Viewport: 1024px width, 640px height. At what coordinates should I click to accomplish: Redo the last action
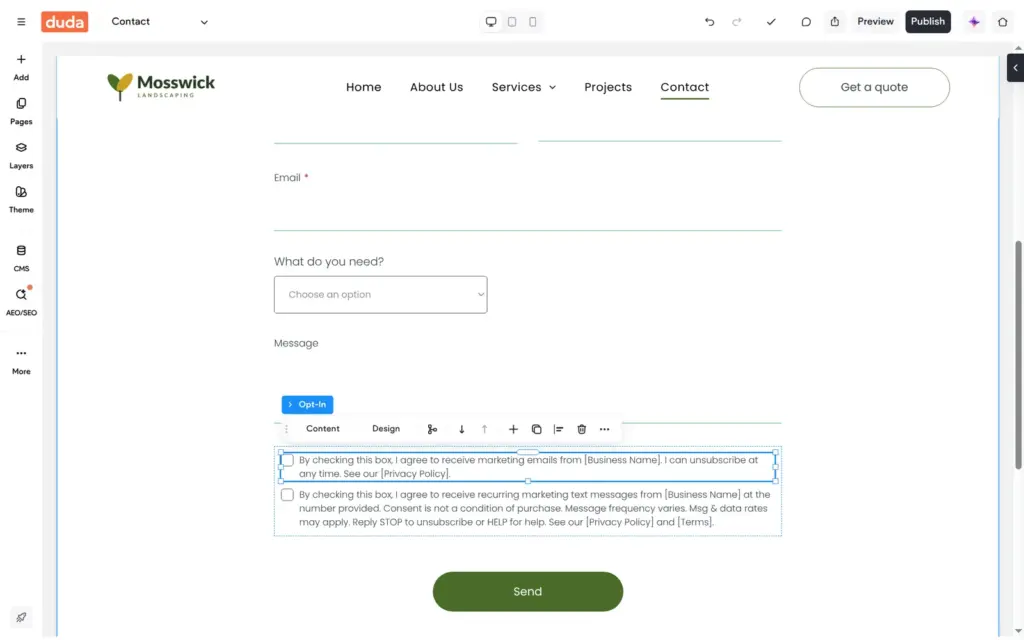[737, 22]
